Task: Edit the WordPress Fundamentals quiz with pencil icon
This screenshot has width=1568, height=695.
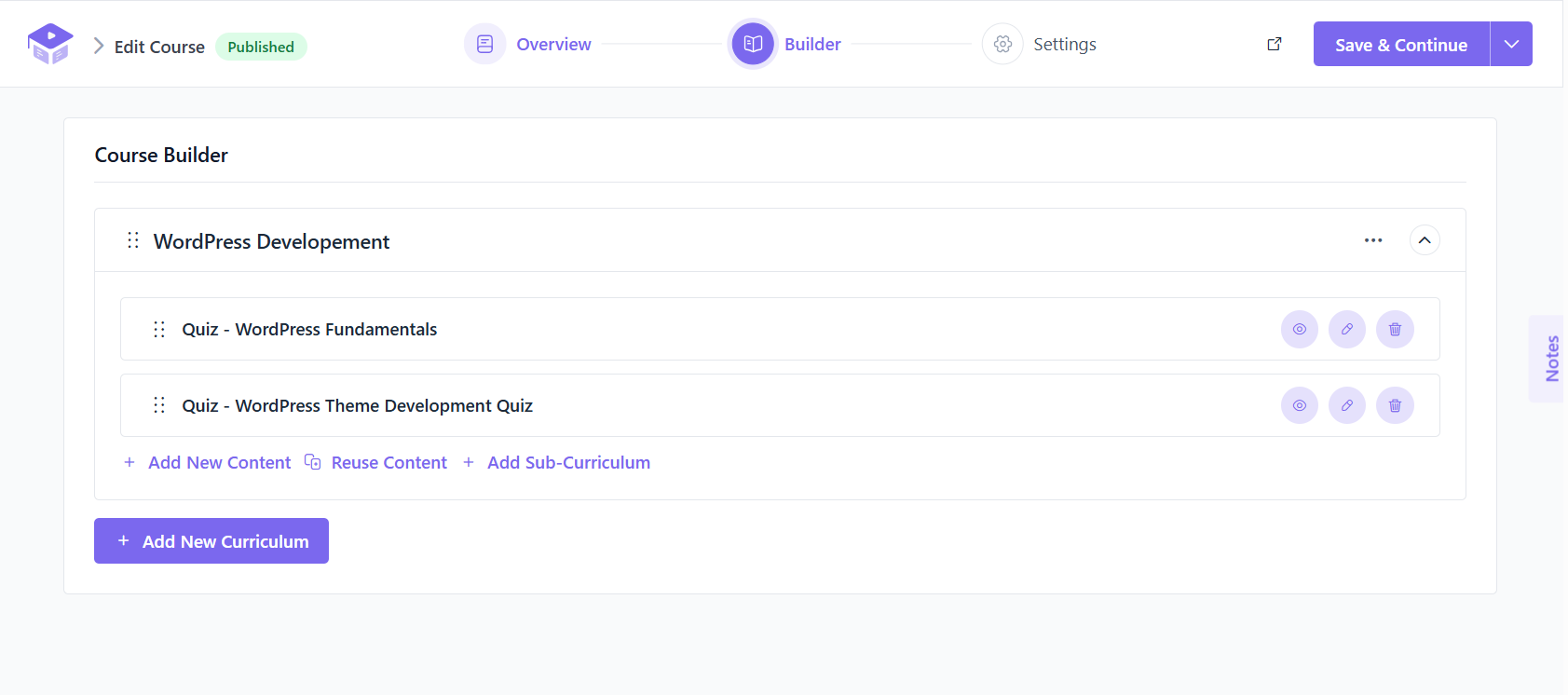Action: 1347,329
